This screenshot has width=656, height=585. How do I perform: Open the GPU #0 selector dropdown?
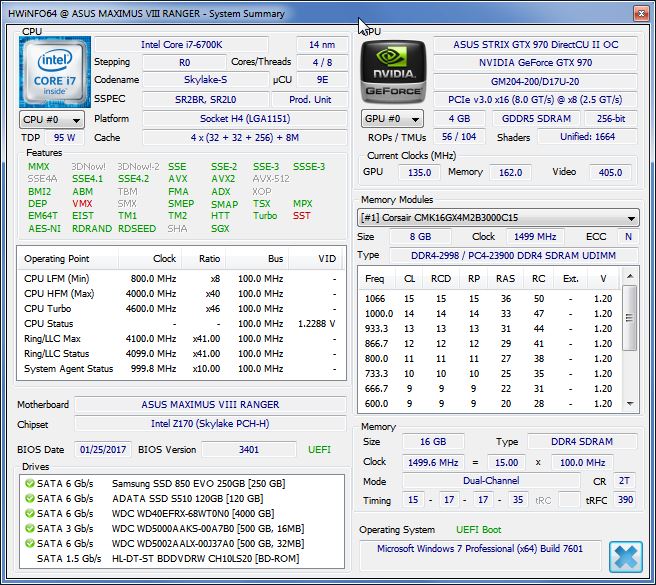pos(392,119)
